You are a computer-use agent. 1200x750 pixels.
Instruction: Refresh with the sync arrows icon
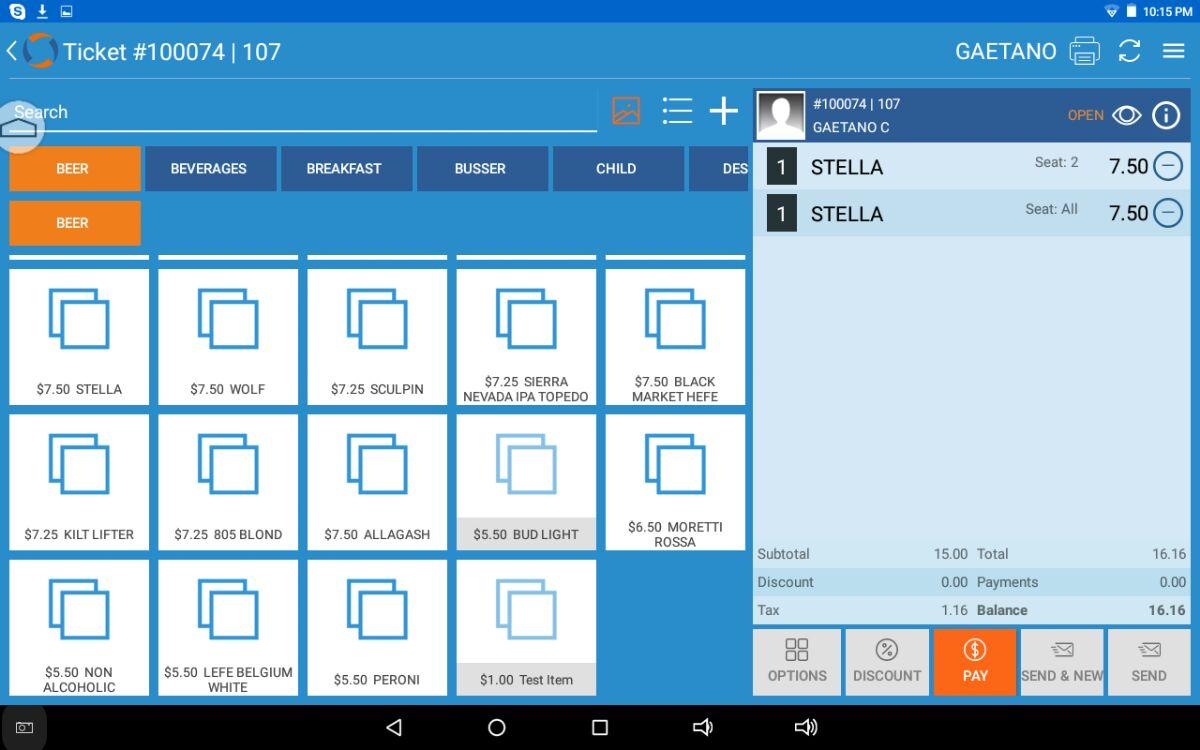[1130, 51]
